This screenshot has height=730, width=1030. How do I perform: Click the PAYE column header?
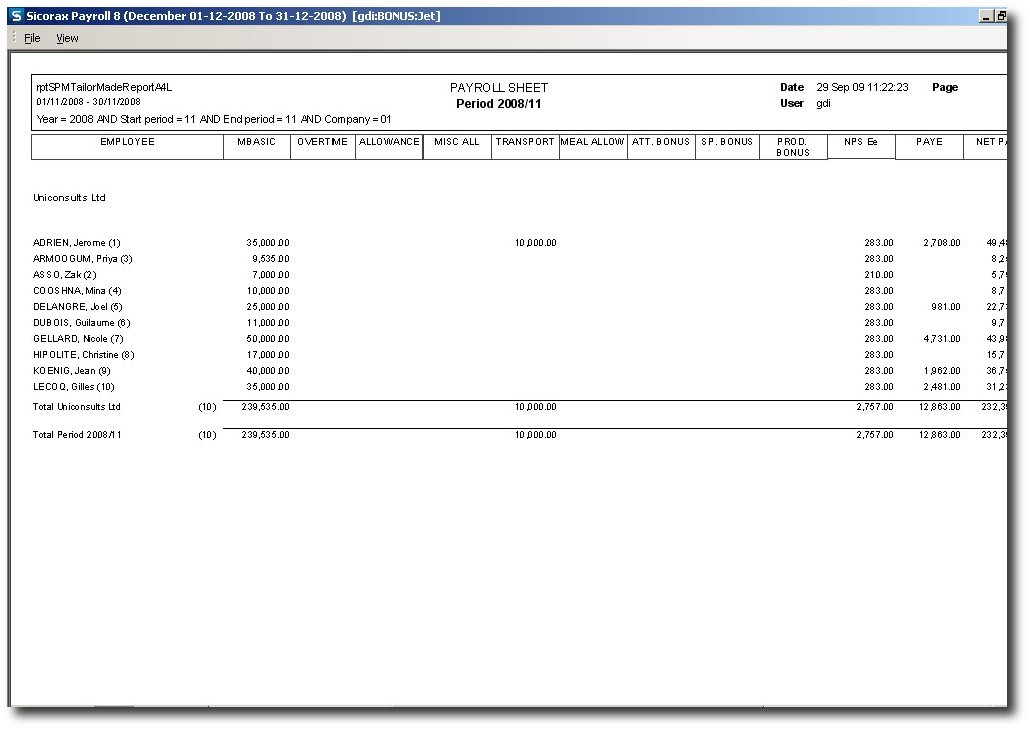(929, 142)
